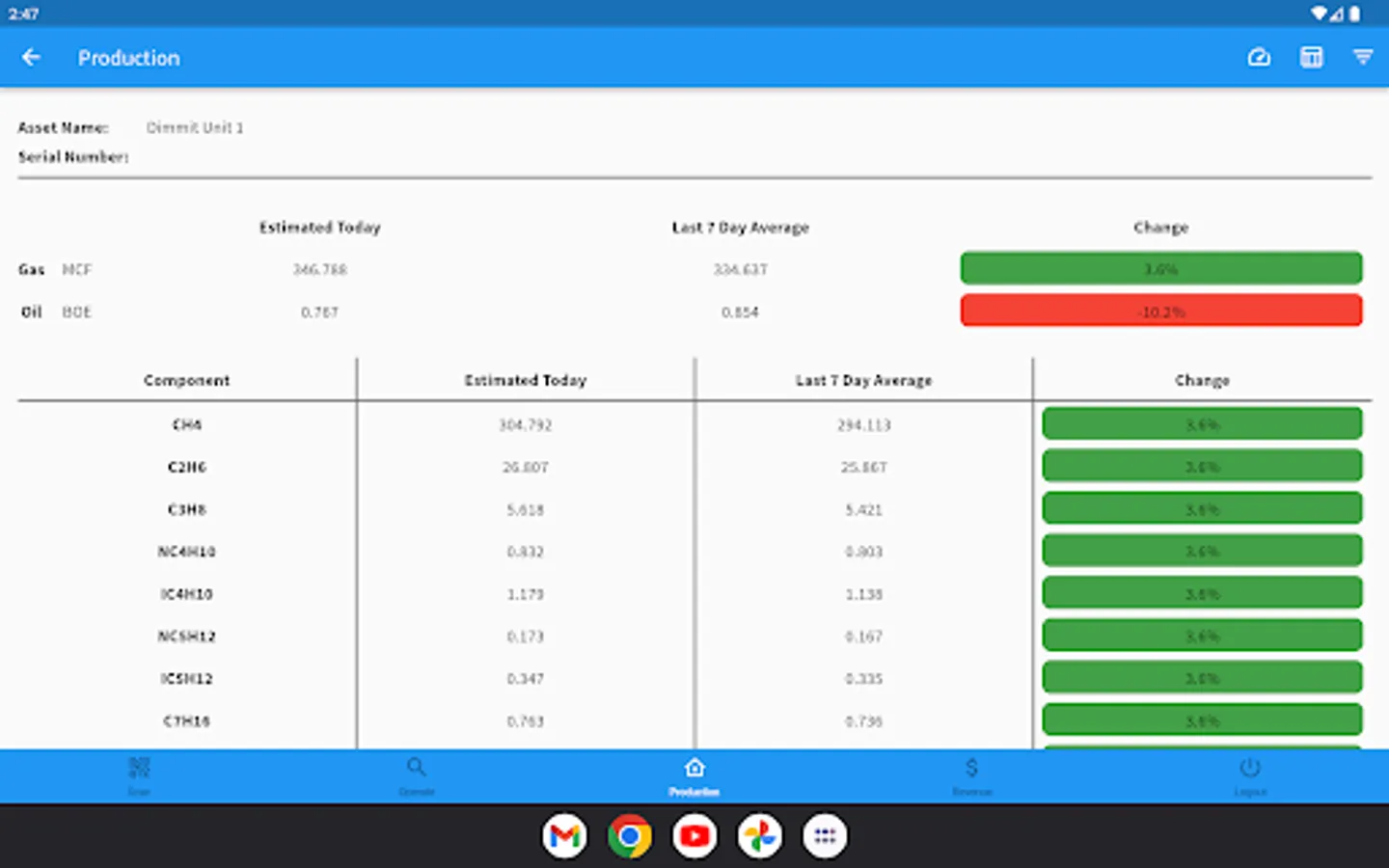
Task: Select the CH4 component row label
Action: 187,424
